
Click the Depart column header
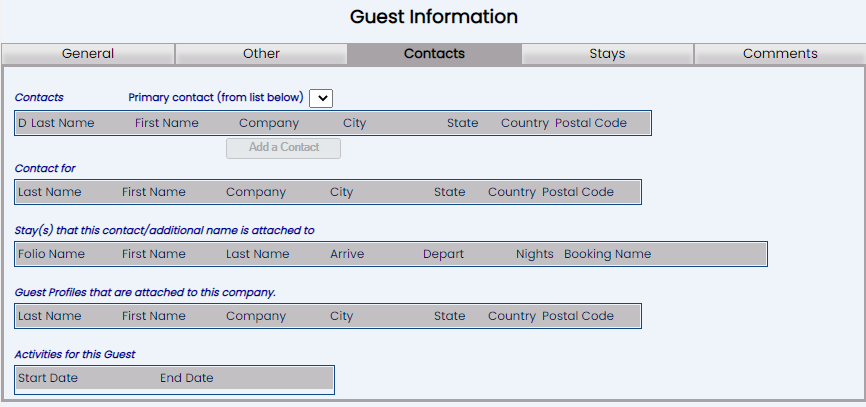[443, 254]
